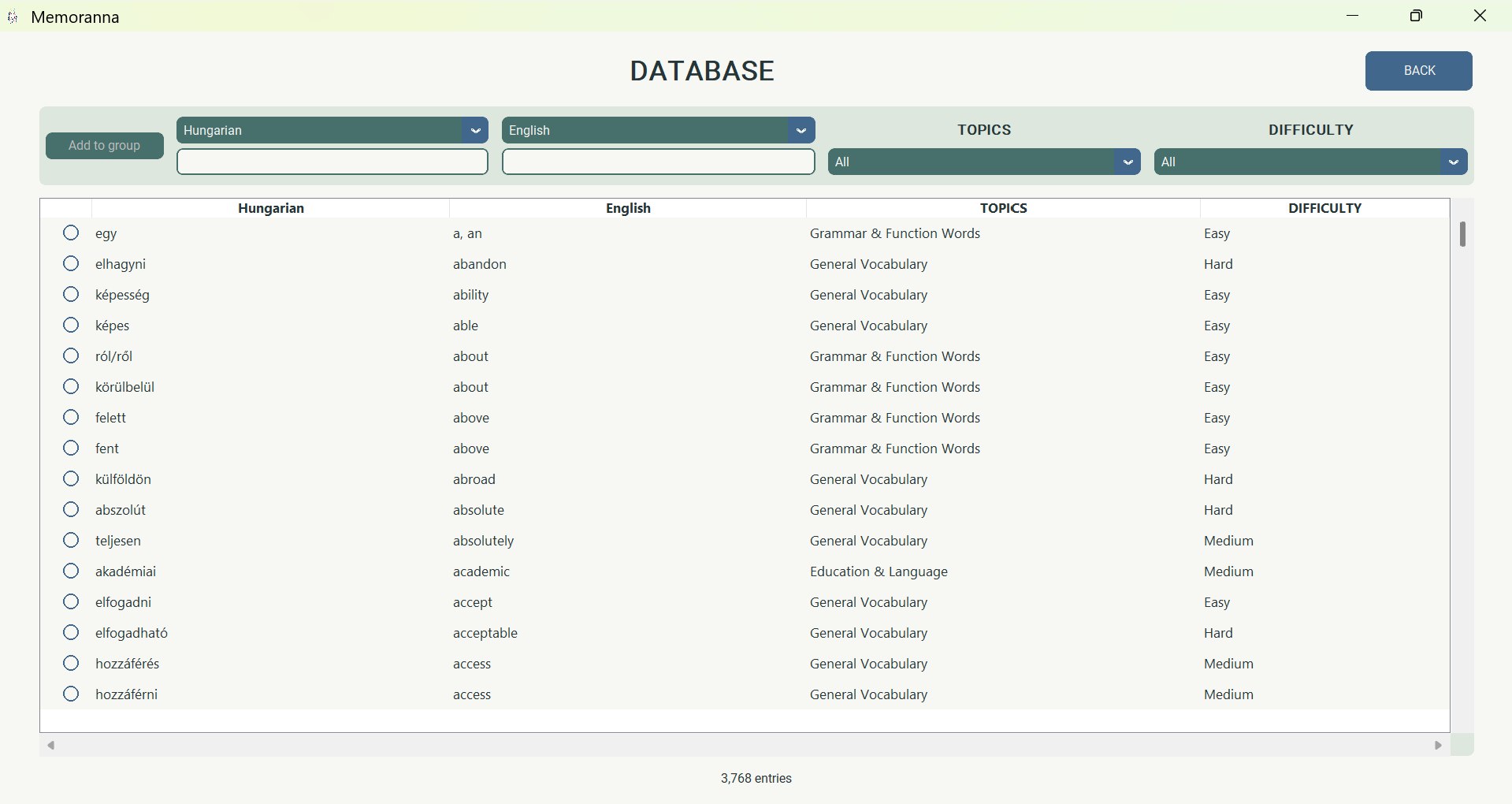
Task: Minimize the Memoranna window
Action: pyautogui.click(x=1353, y=16)
